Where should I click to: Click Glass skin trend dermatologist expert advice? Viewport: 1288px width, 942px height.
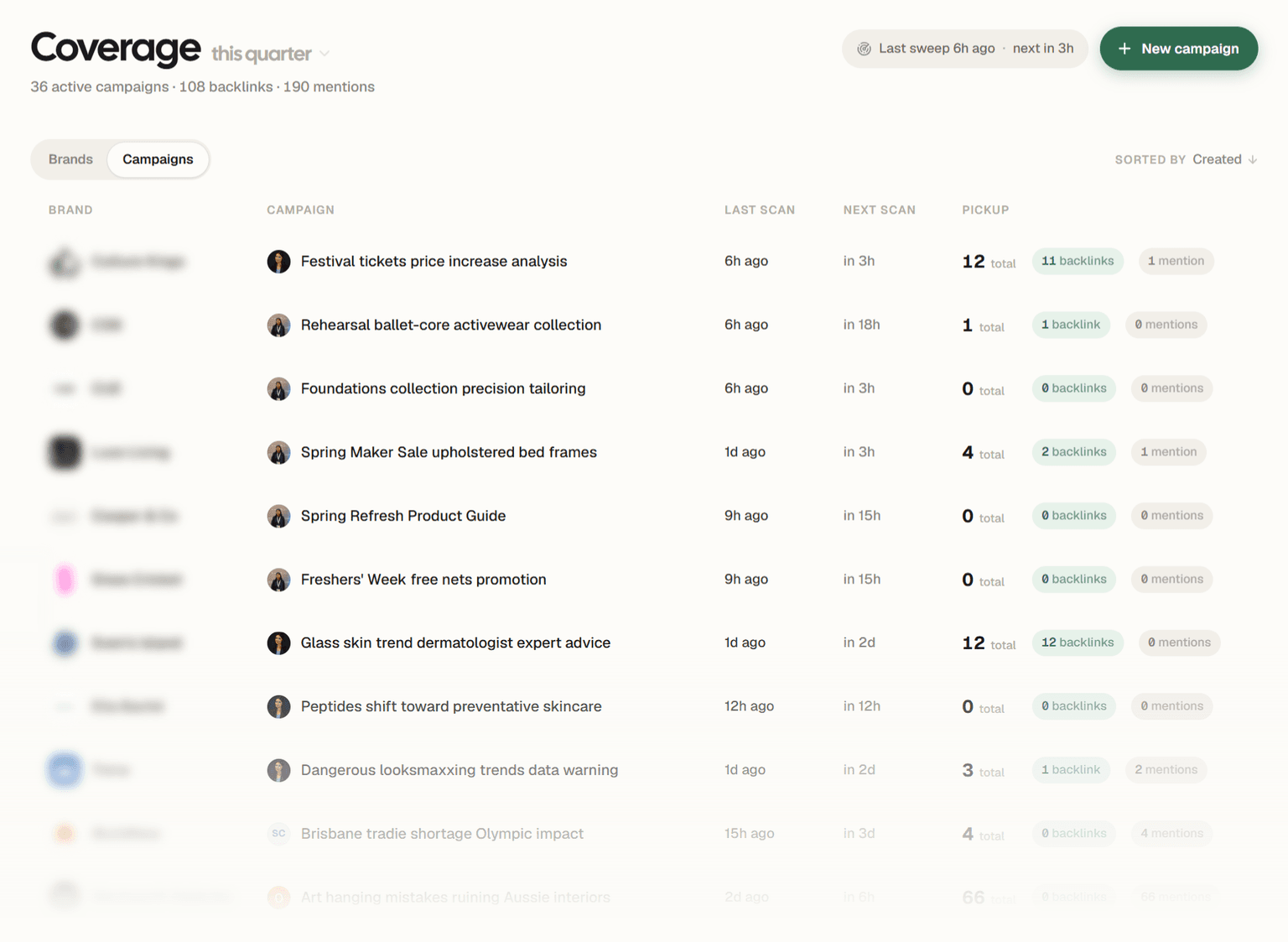(455, 643)
